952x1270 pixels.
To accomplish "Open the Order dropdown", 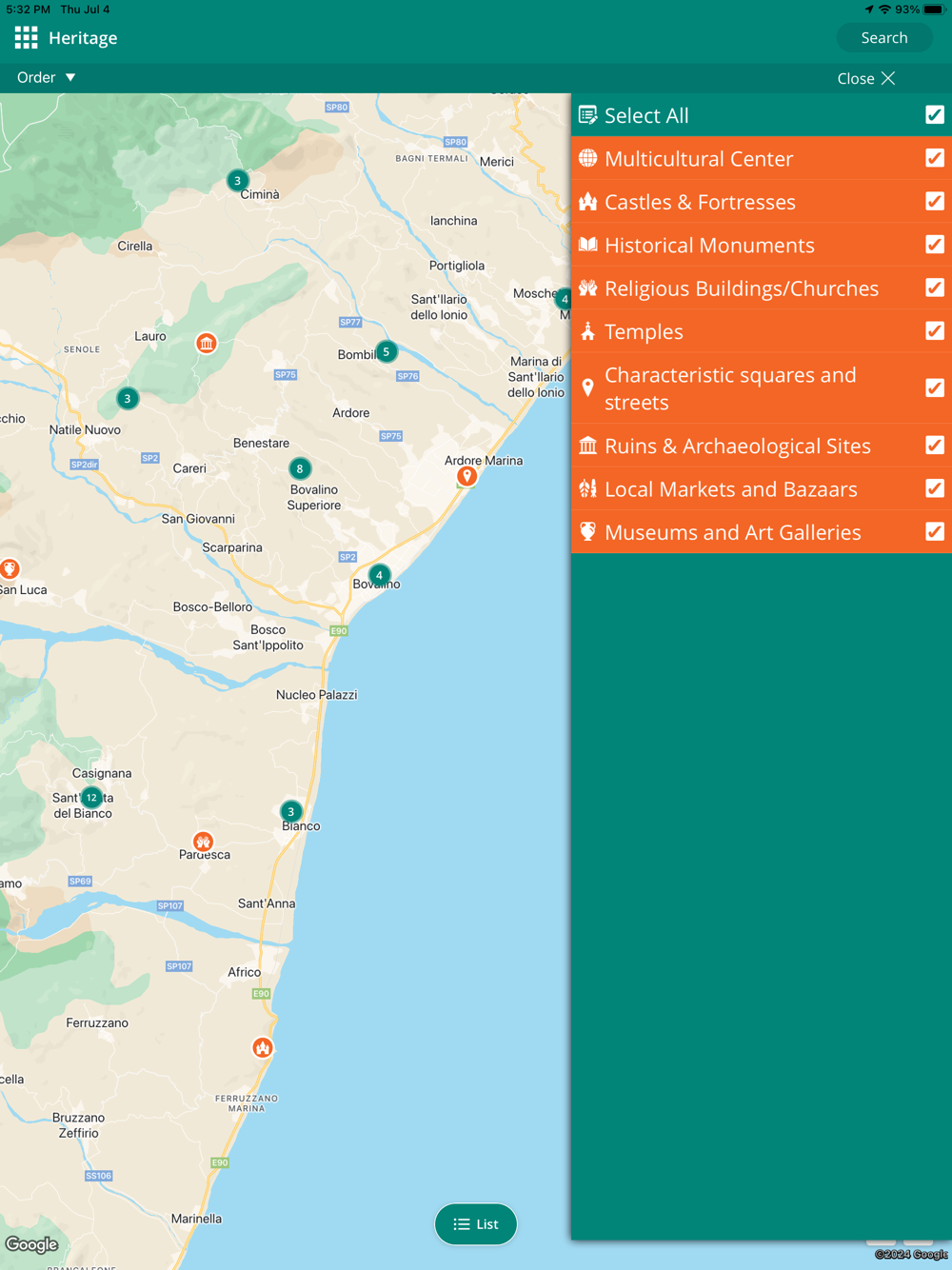I will pyautogui.click(x=46, y=78).
